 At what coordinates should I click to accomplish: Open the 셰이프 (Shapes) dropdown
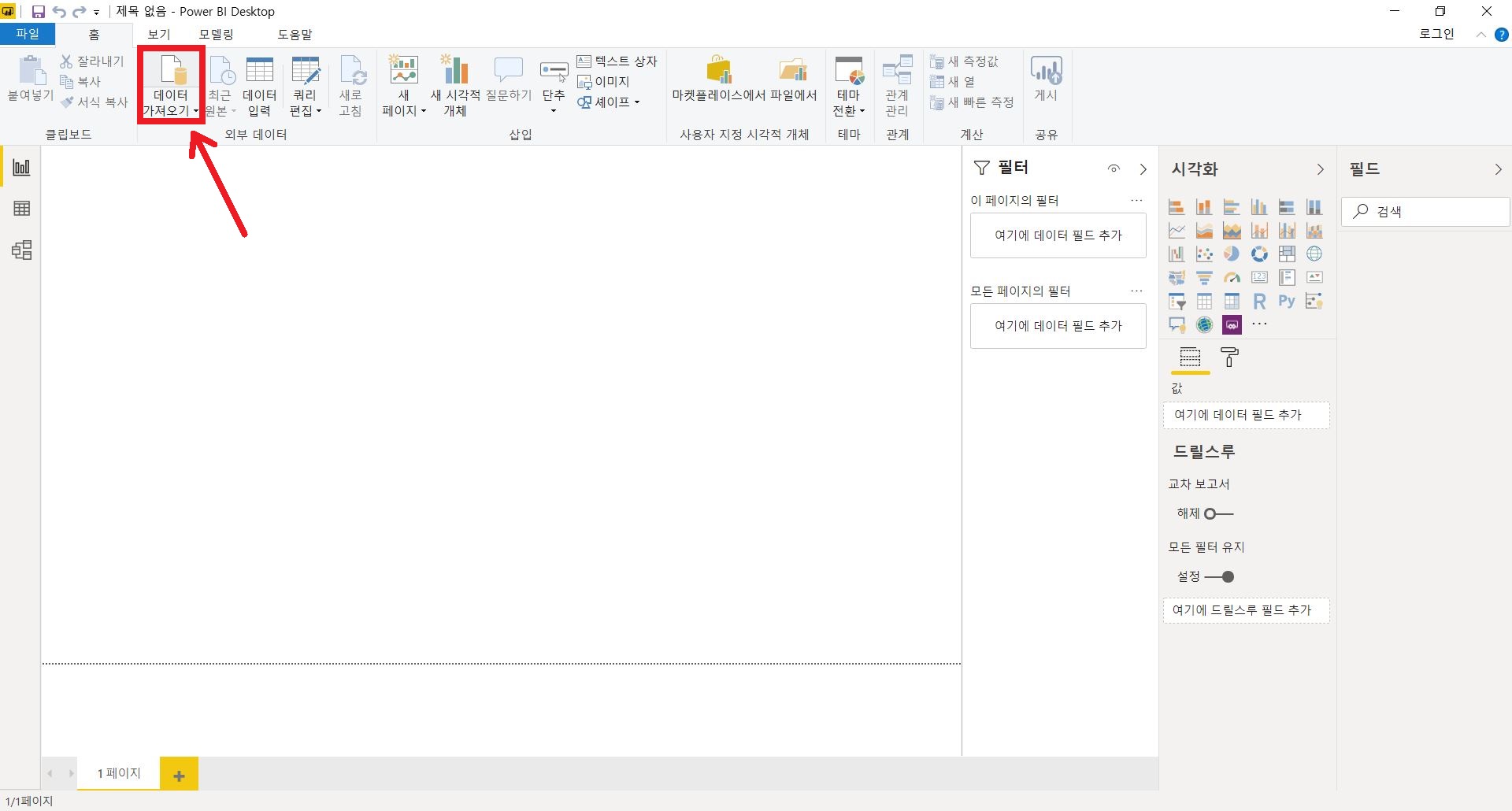coord(608,102)
